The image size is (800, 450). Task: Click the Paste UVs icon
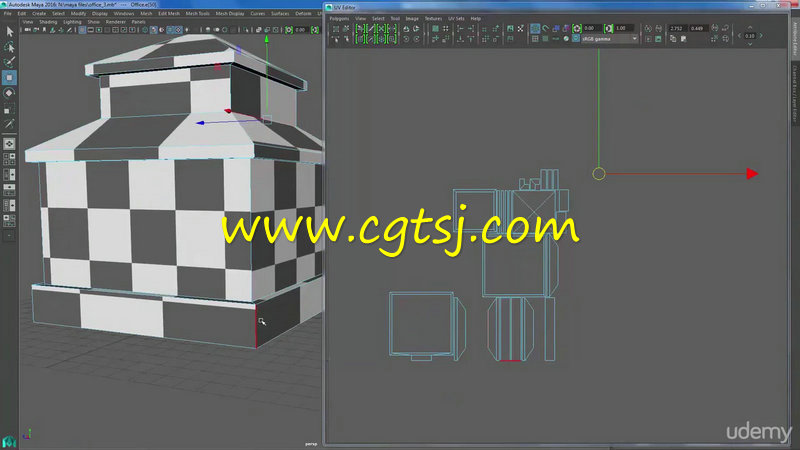click(x=684, y=39)
